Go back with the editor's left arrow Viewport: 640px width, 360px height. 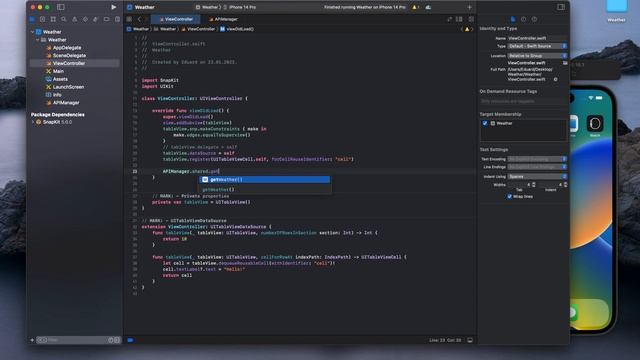pos(139,19)
